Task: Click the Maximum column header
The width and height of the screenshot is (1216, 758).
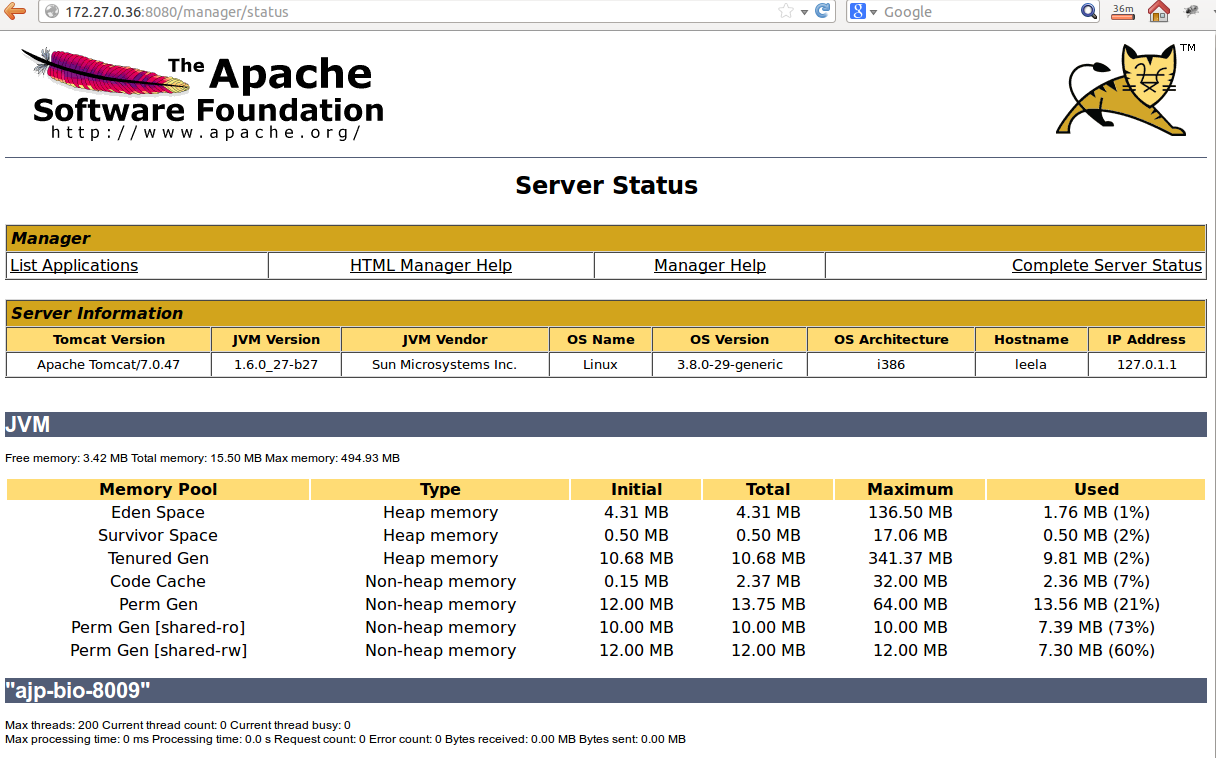Action: 910,489
